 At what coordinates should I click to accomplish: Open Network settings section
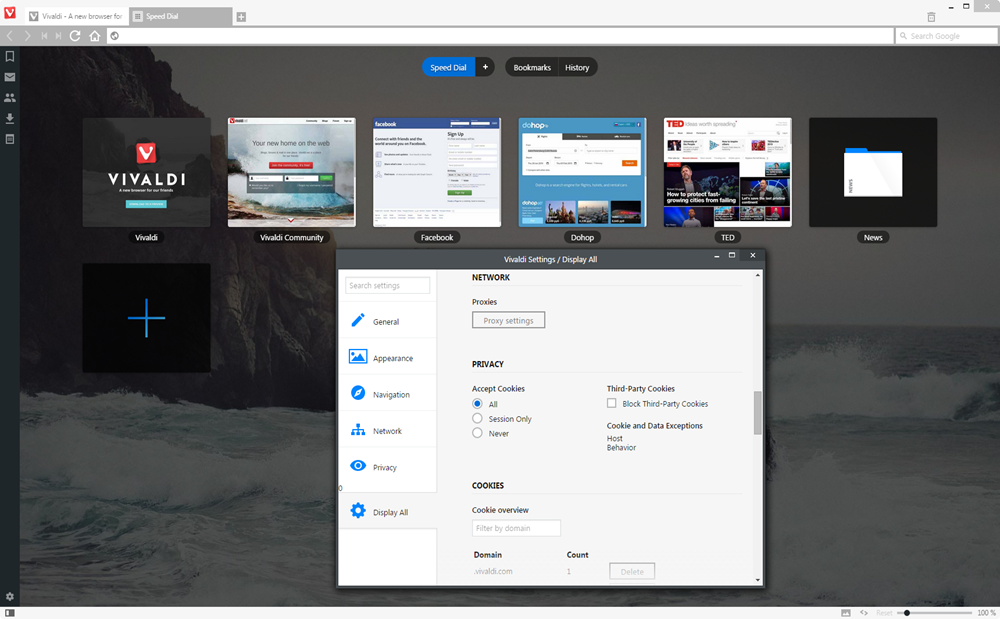(388, 430)
